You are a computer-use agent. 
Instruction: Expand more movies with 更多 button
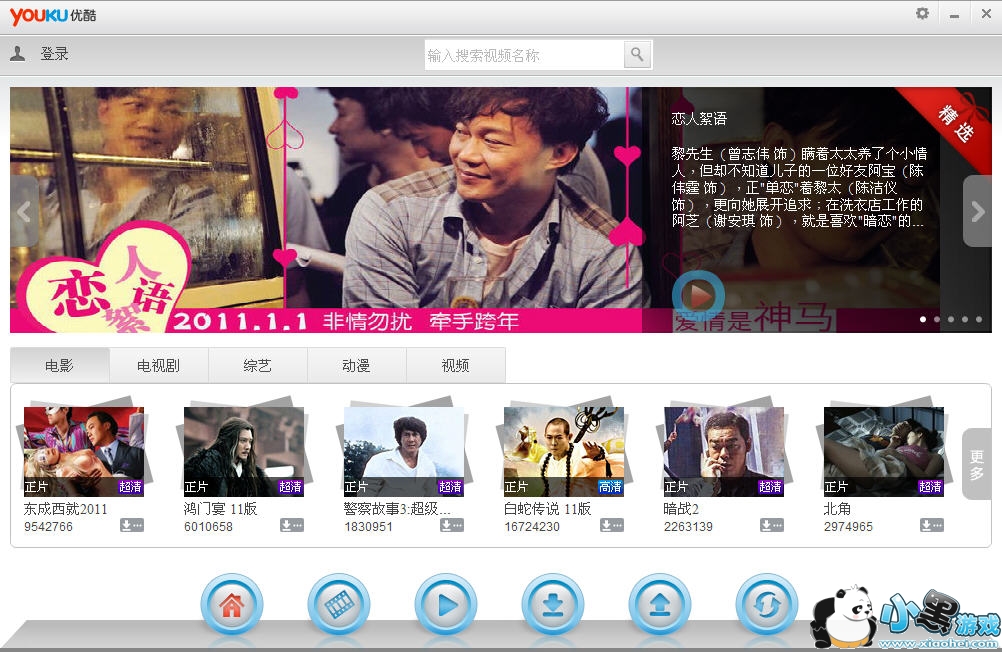[x=976, y=464]
